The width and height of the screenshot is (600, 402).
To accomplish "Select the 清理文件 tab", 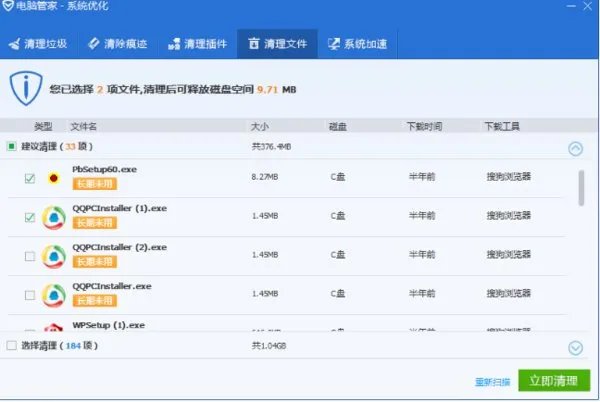I will tap(277, 44).
